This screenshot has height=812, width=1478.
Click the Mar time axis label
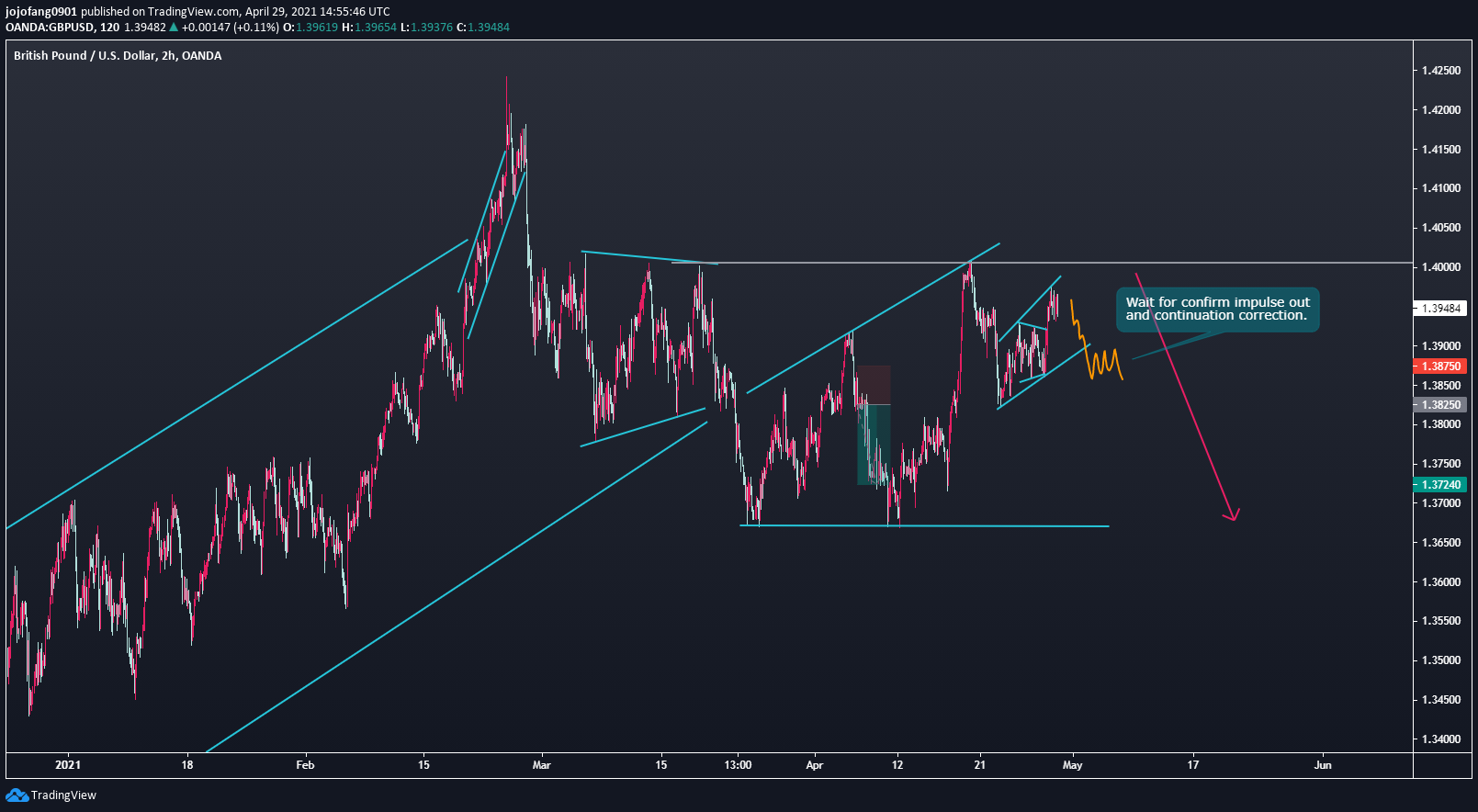[542, 764]
